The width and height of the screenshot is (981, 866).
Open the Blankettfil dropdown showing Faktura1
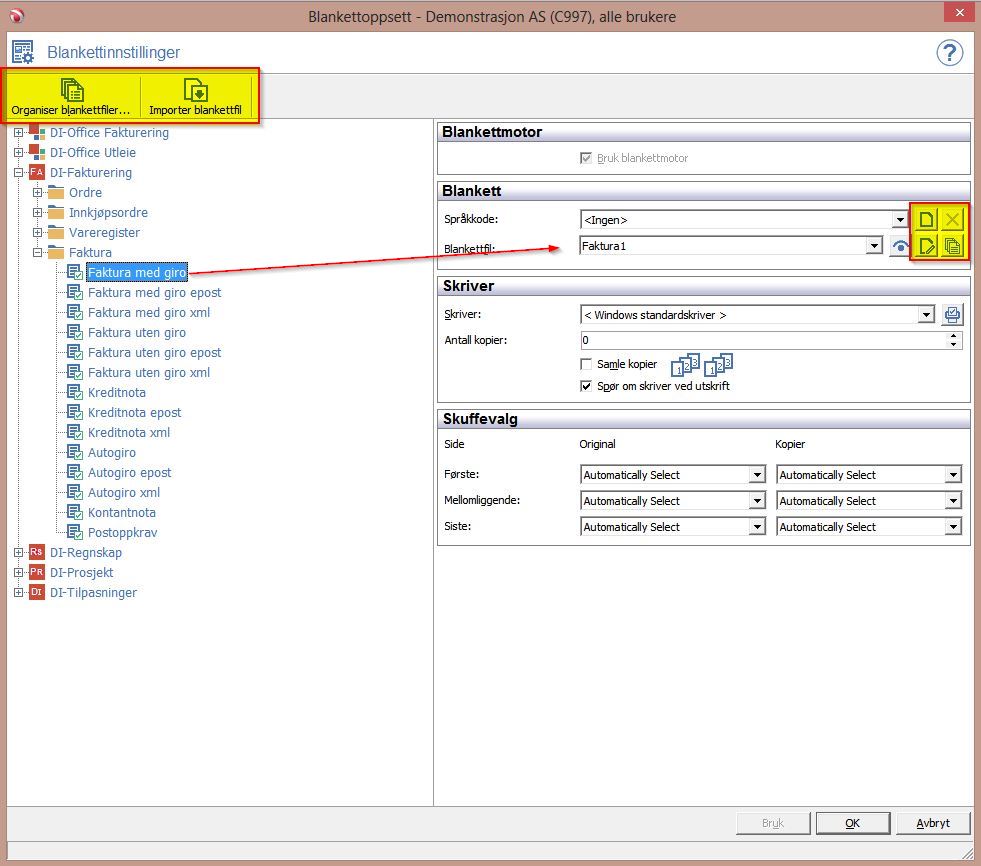pyautogui.click(x=874, y=246)
